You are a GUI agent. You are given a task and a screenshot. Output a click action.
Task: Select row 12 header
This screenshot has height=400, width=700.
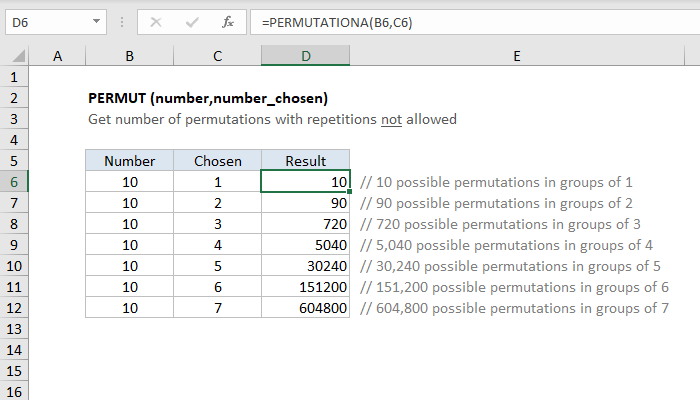[14, 308]
